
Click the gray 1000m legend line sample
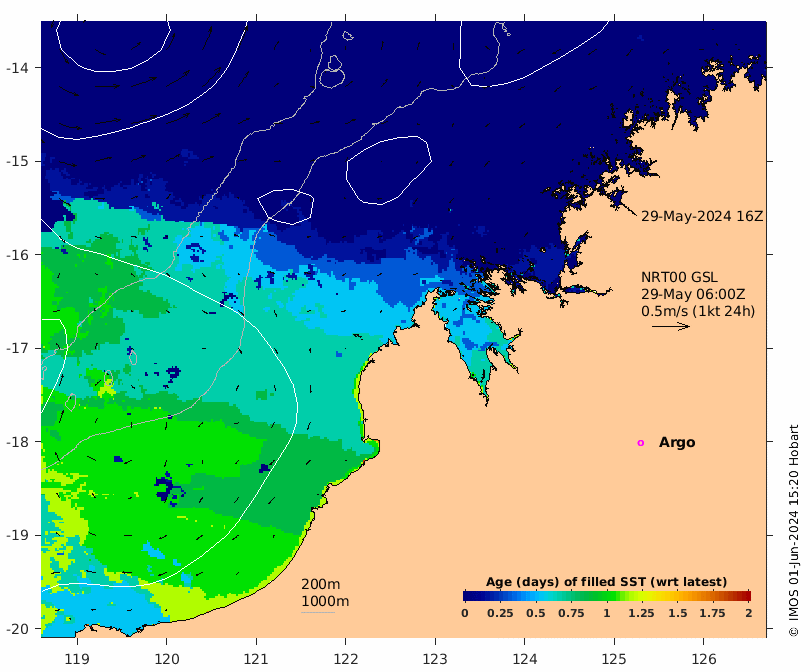tap(318, 613)
